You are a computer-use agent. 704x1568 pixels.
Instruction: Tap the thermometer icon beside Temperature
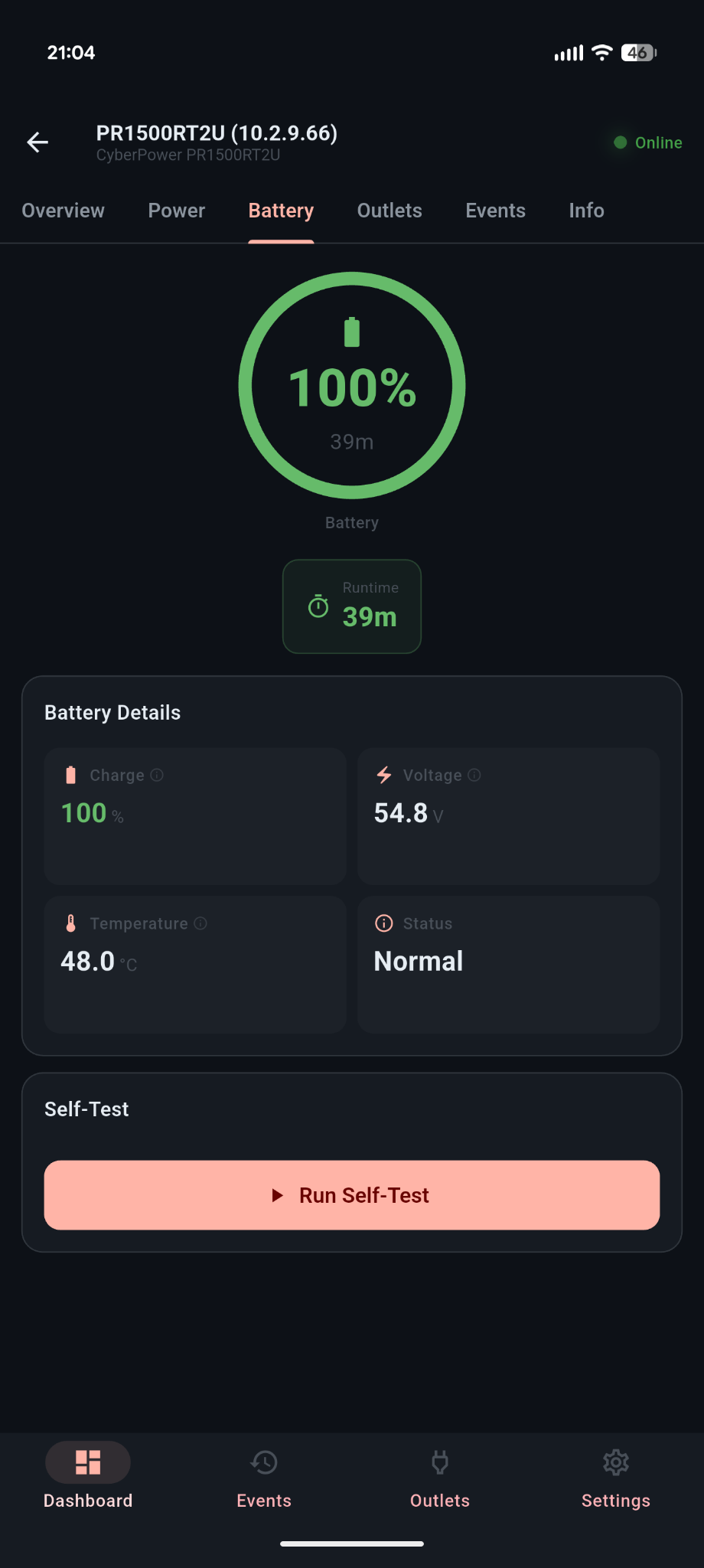click(x=70, y=923)
